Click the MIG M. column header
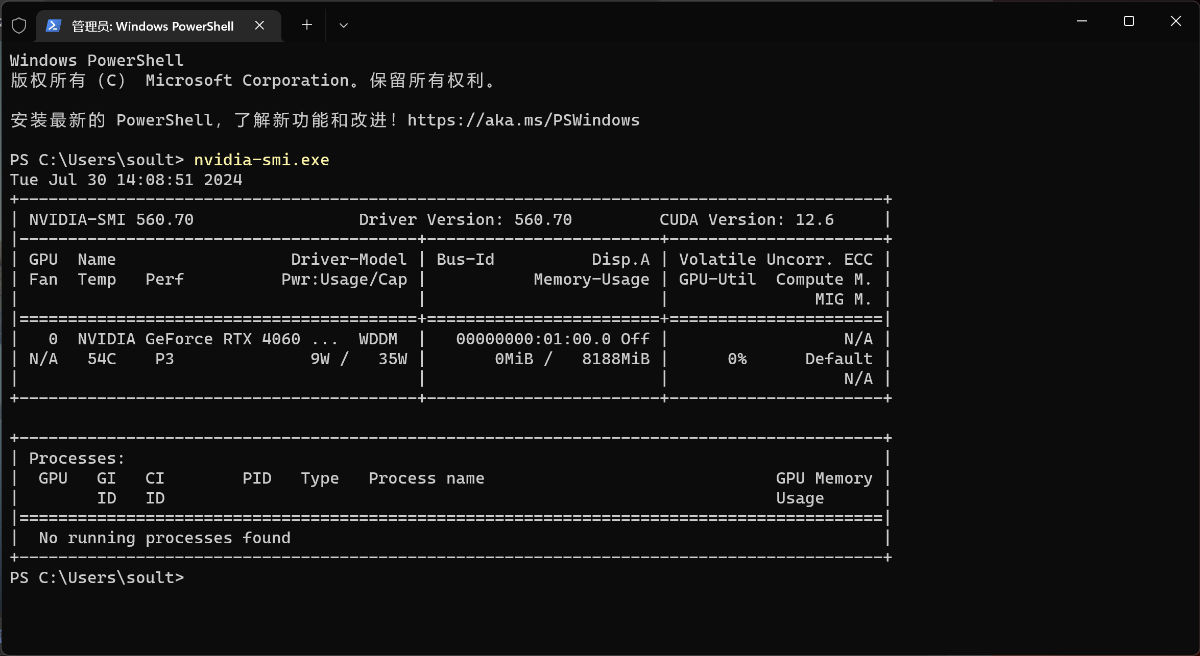The width and height of the screenshot is (1200, 656). tap(844, 299)
